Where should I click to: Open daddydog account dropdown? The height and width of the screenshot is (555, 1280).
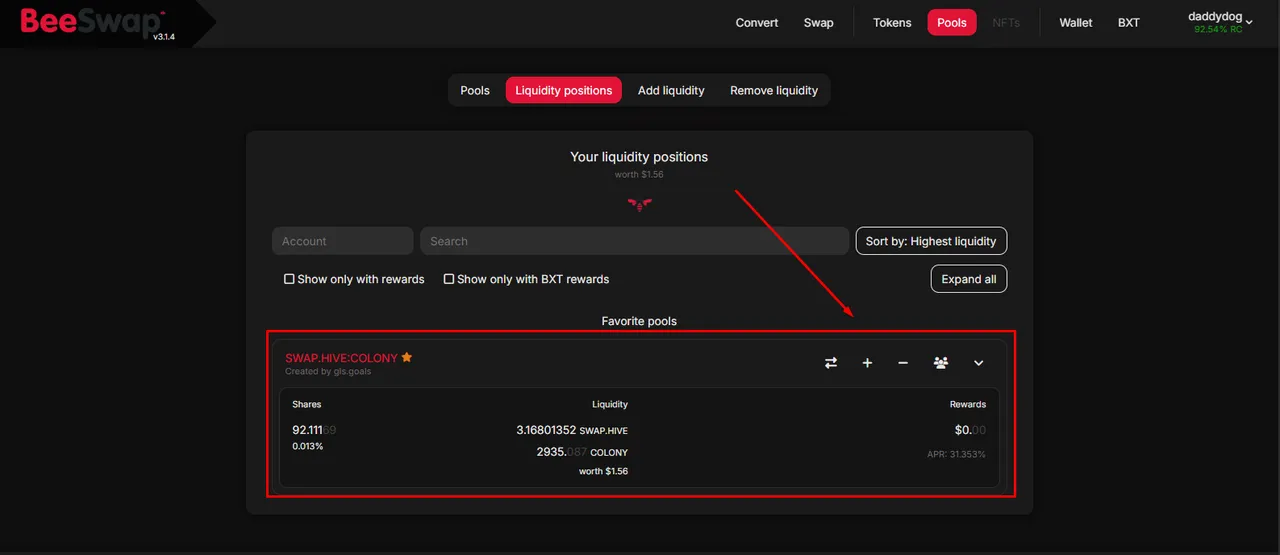click(1221, 22)
